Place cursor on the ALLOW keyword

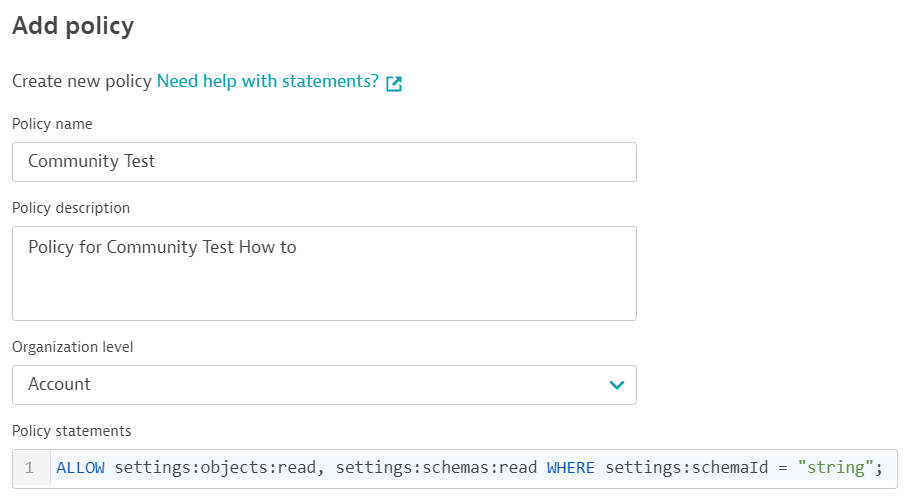coord(80,468)
